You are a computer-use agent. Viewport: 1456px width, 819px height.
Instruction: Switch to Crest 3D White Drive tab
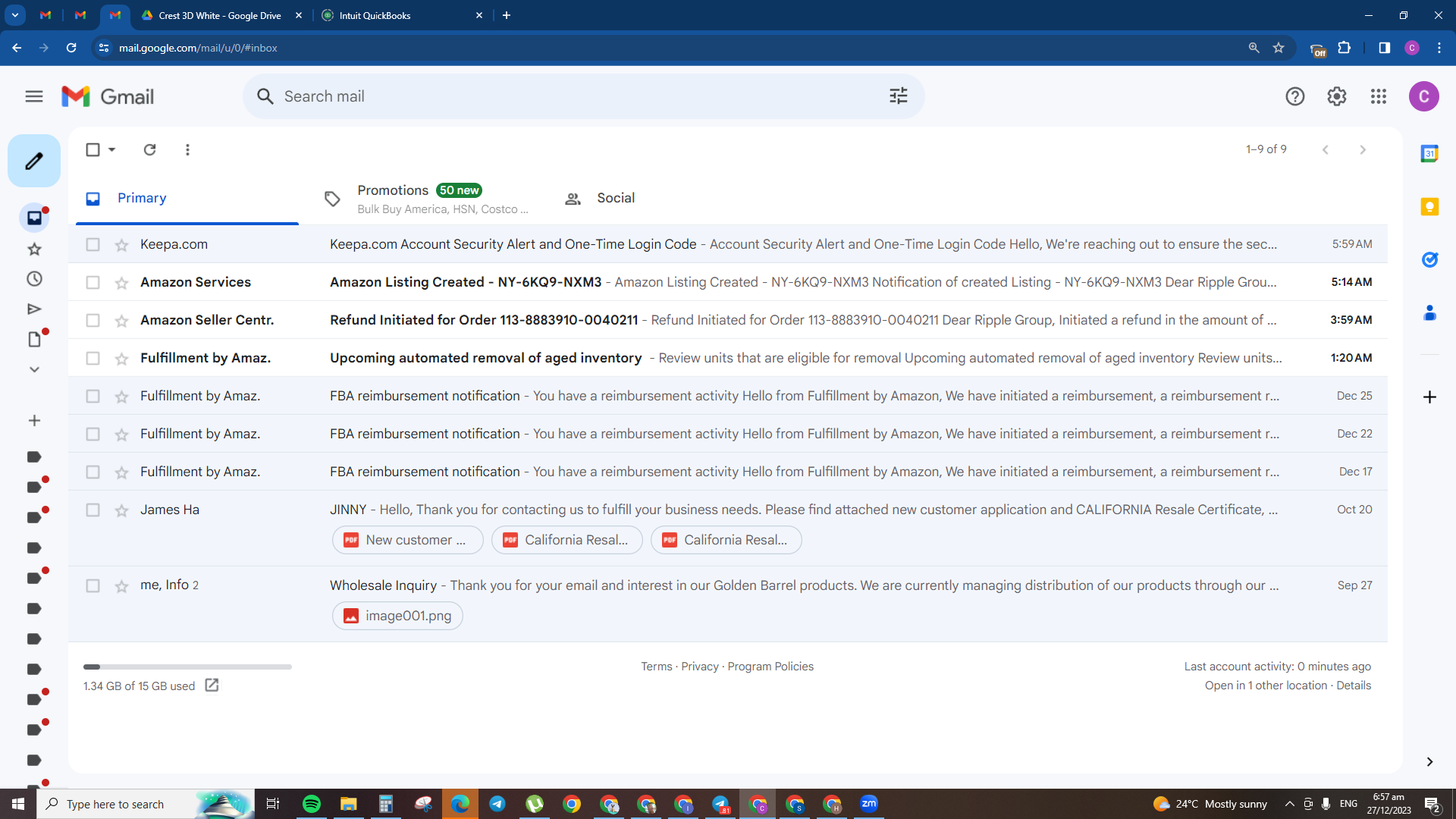click(x=221, y=15)
